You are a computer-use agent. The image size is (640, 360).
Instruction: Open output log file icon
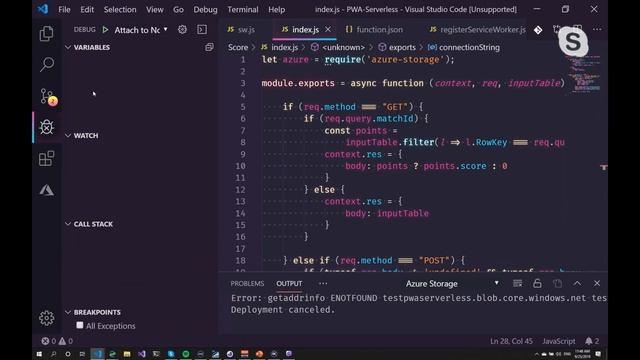tap(557, 283)
